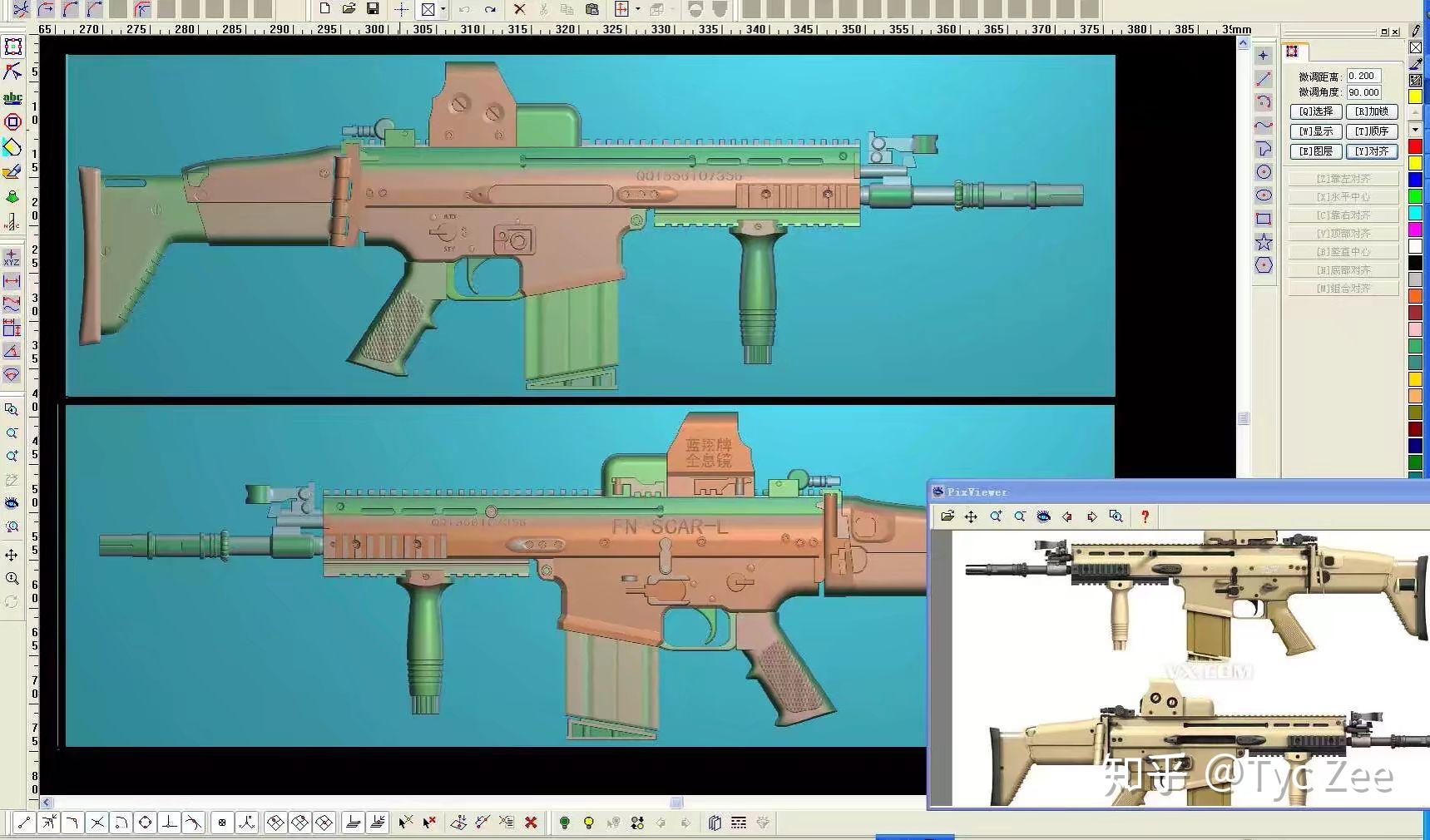1430x840 pixels.
Task: Pick the ellipse drawing tool
Action: tap(1264, 195)
